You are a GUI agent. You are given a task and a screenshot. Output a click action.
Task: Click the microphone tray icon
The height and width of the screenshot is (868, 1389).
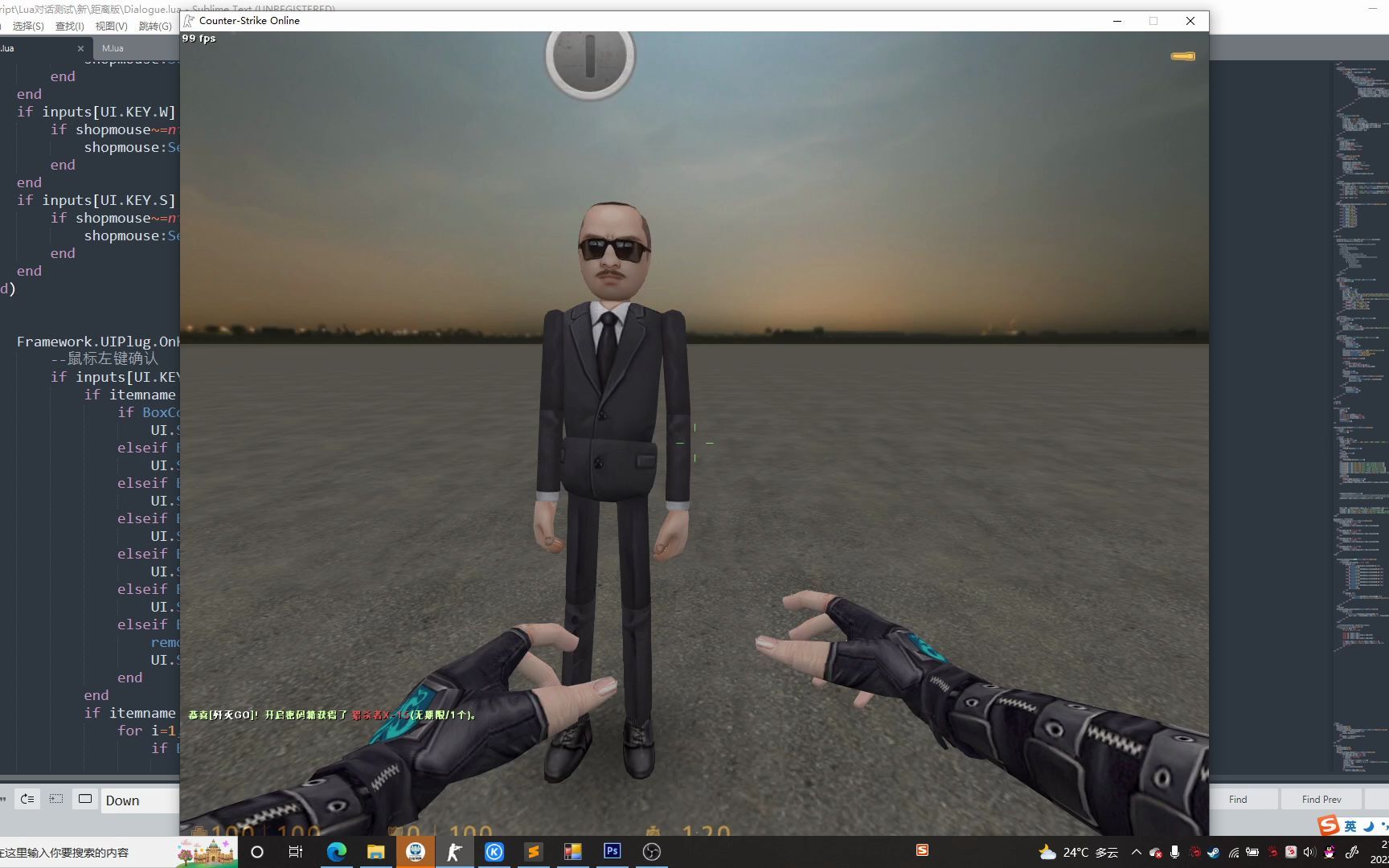[1174, 852]
